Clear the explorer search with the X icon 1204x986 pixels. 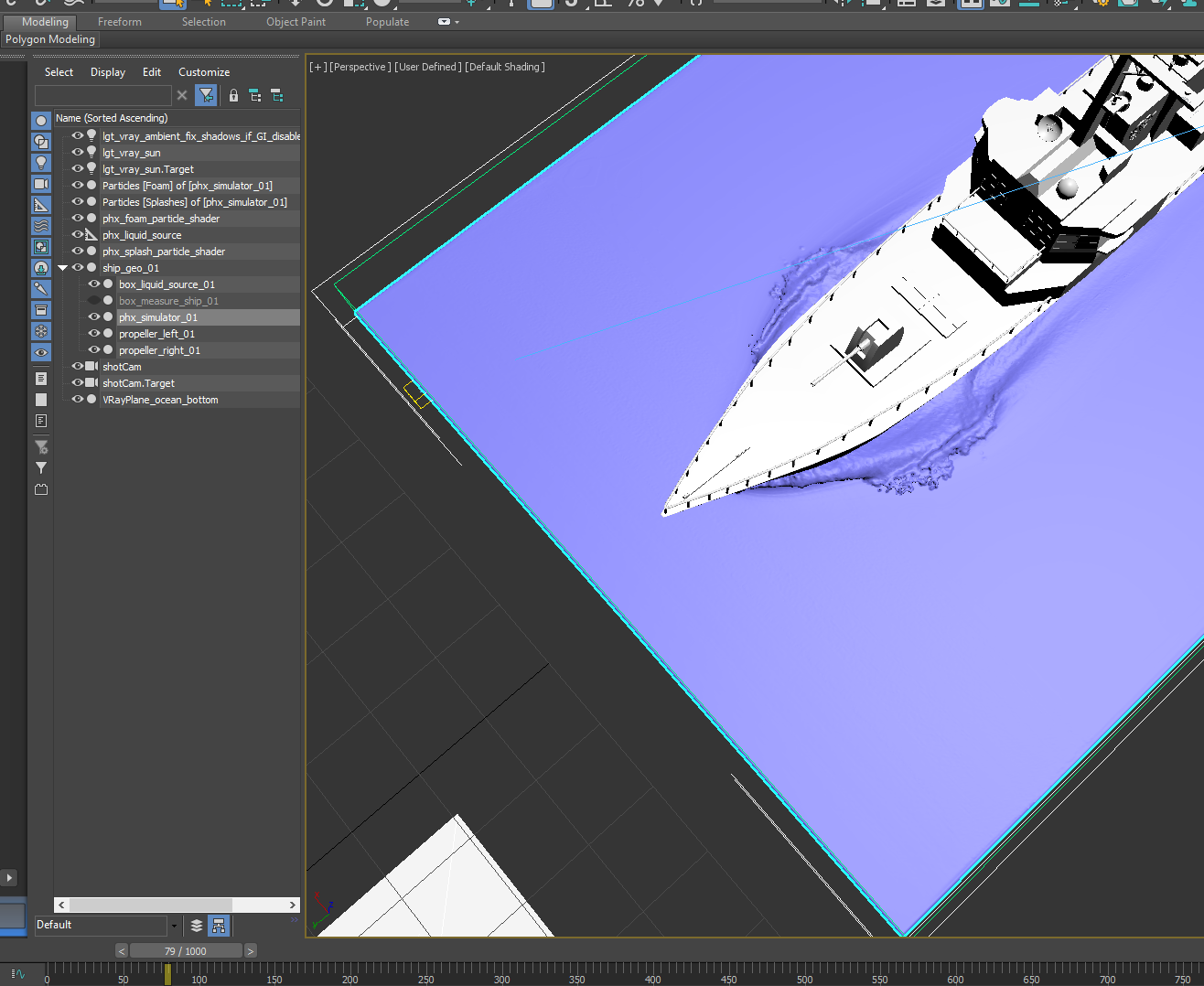coord(182,95)
